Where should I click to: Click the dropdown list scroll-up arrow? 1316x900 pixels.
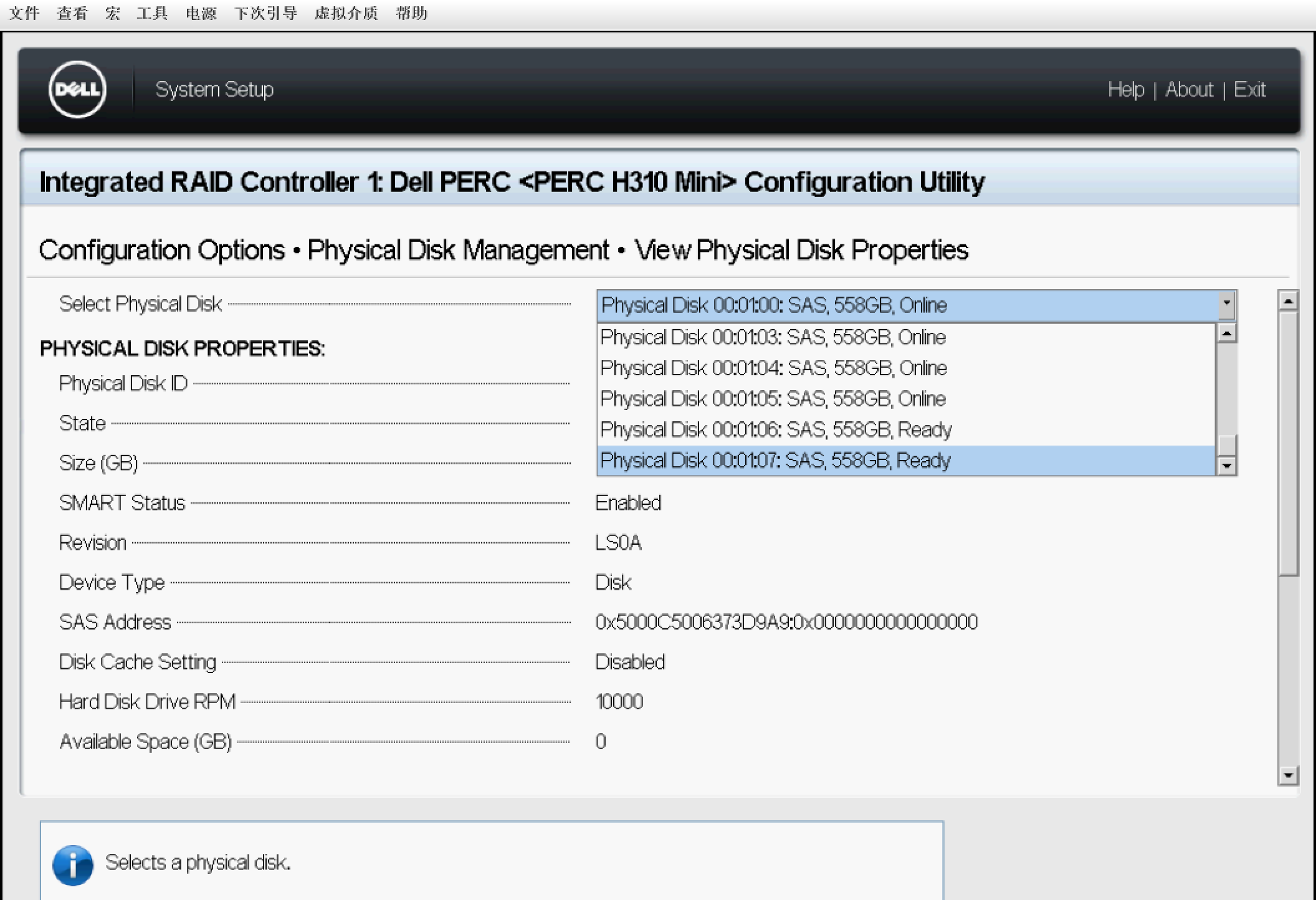1226,333
